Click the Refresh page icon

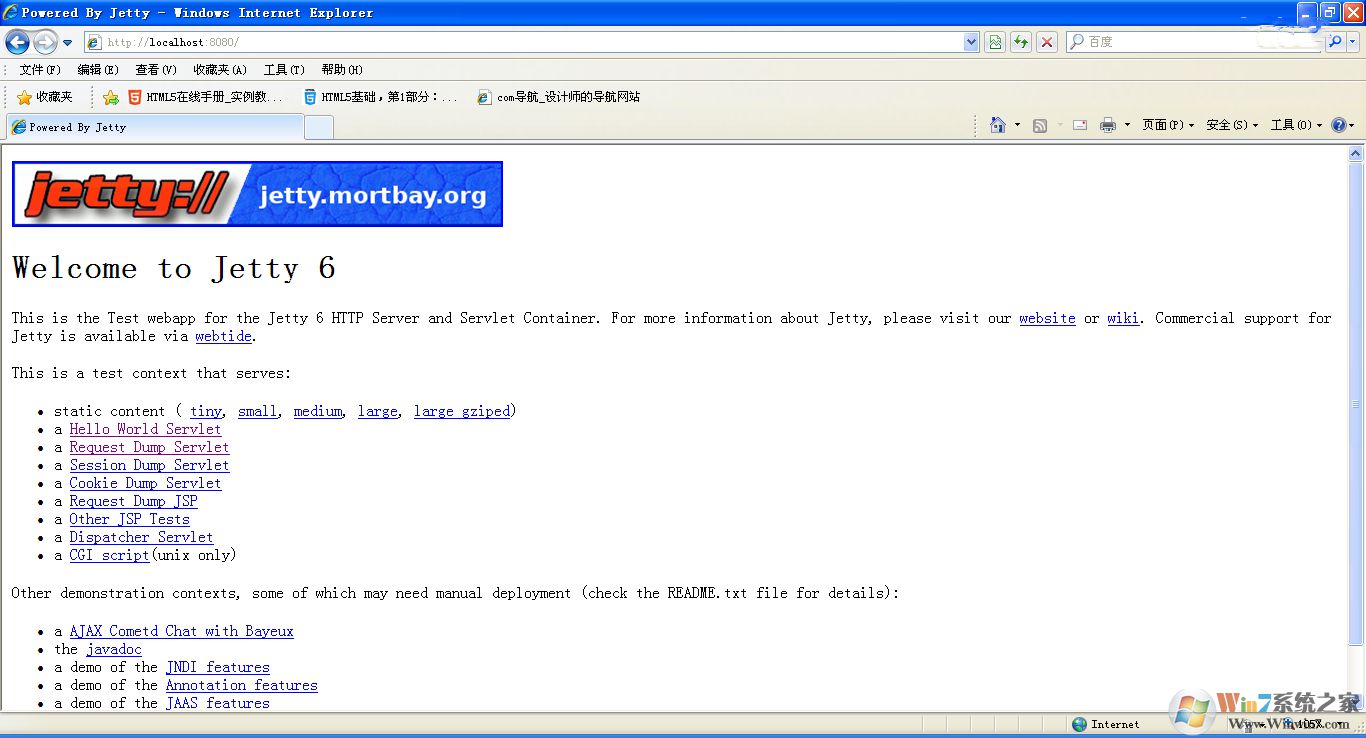pos(1021,42)
